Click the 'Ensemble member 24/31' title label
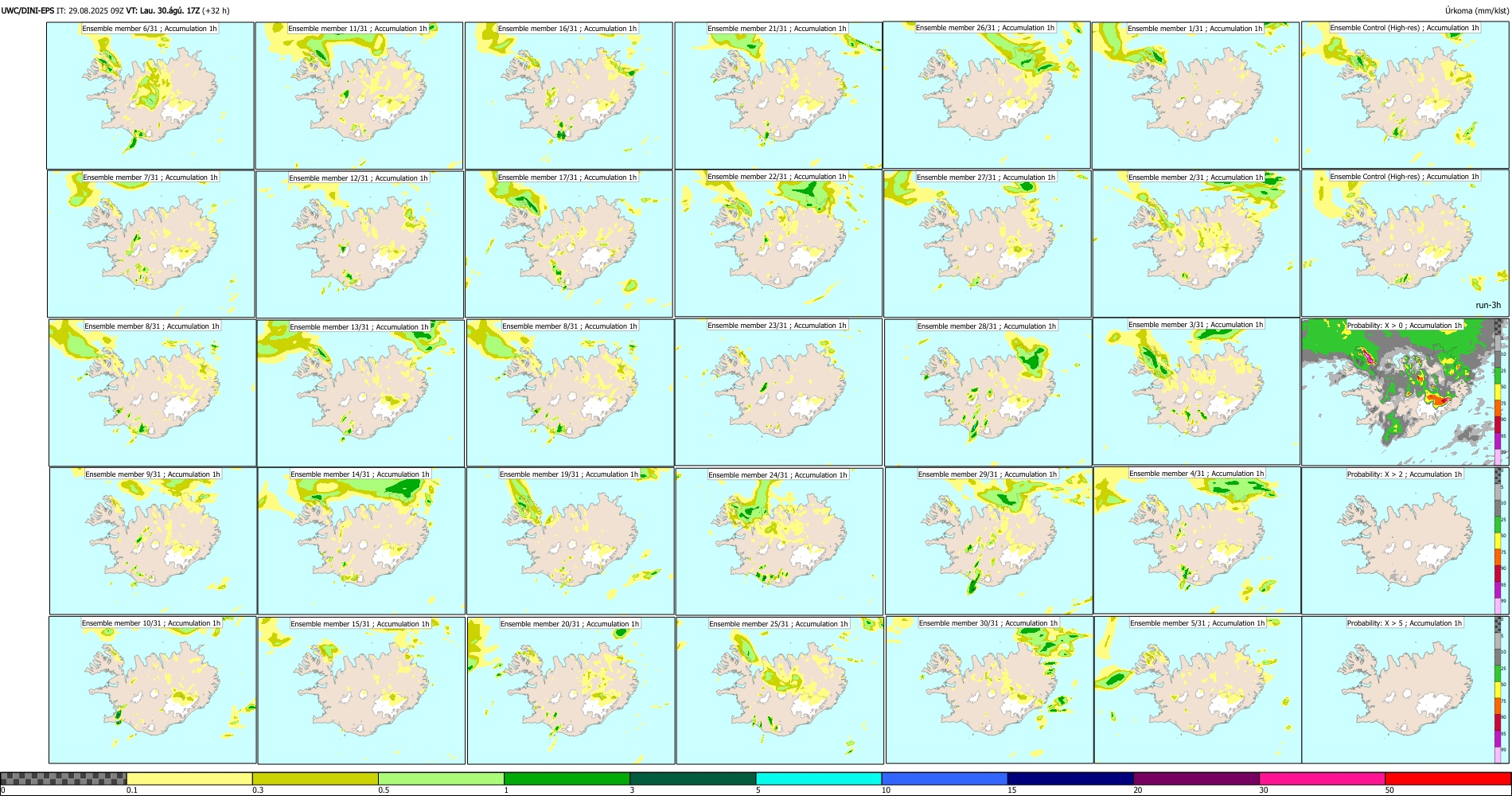This screenshot has width=1512, height=796. point(778,475)
